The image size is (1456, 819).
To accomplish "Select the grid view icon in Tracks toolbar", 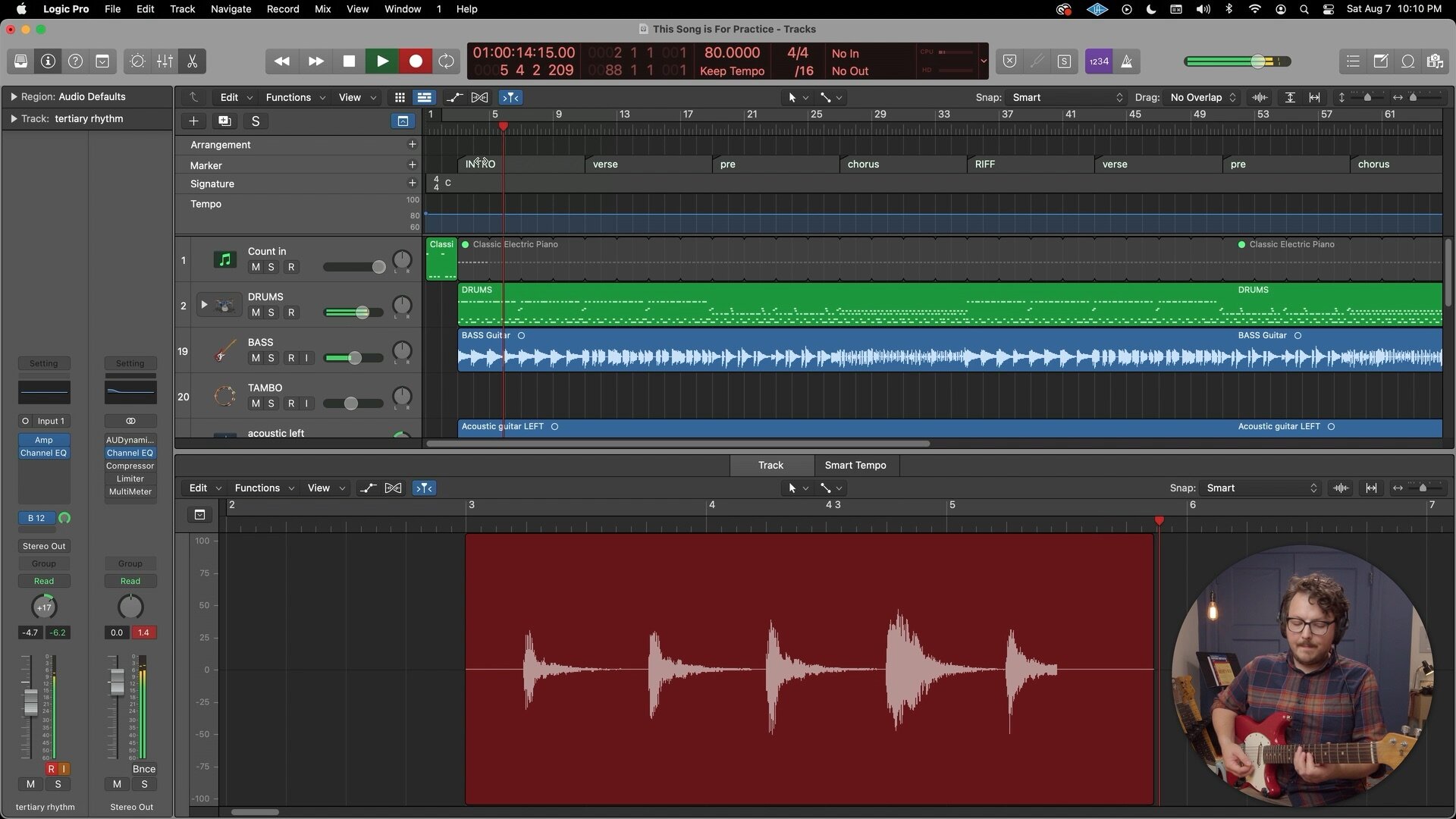I will point(399,97).
